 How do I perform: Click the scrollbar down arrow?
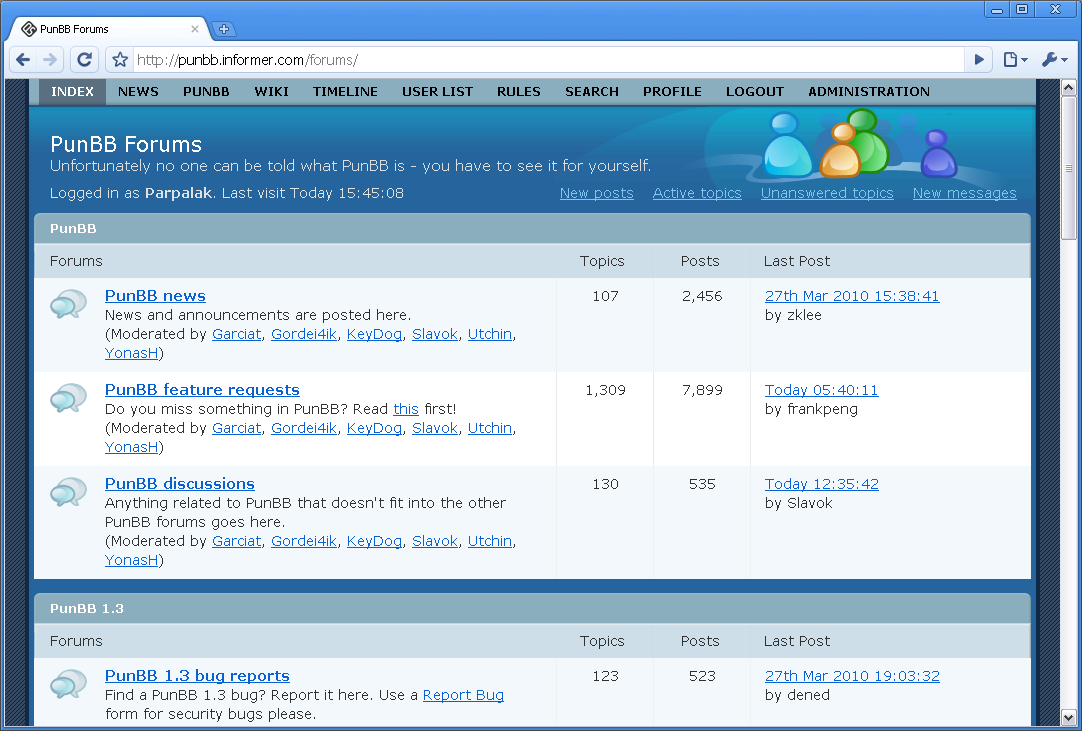[x=1068, y=717]
